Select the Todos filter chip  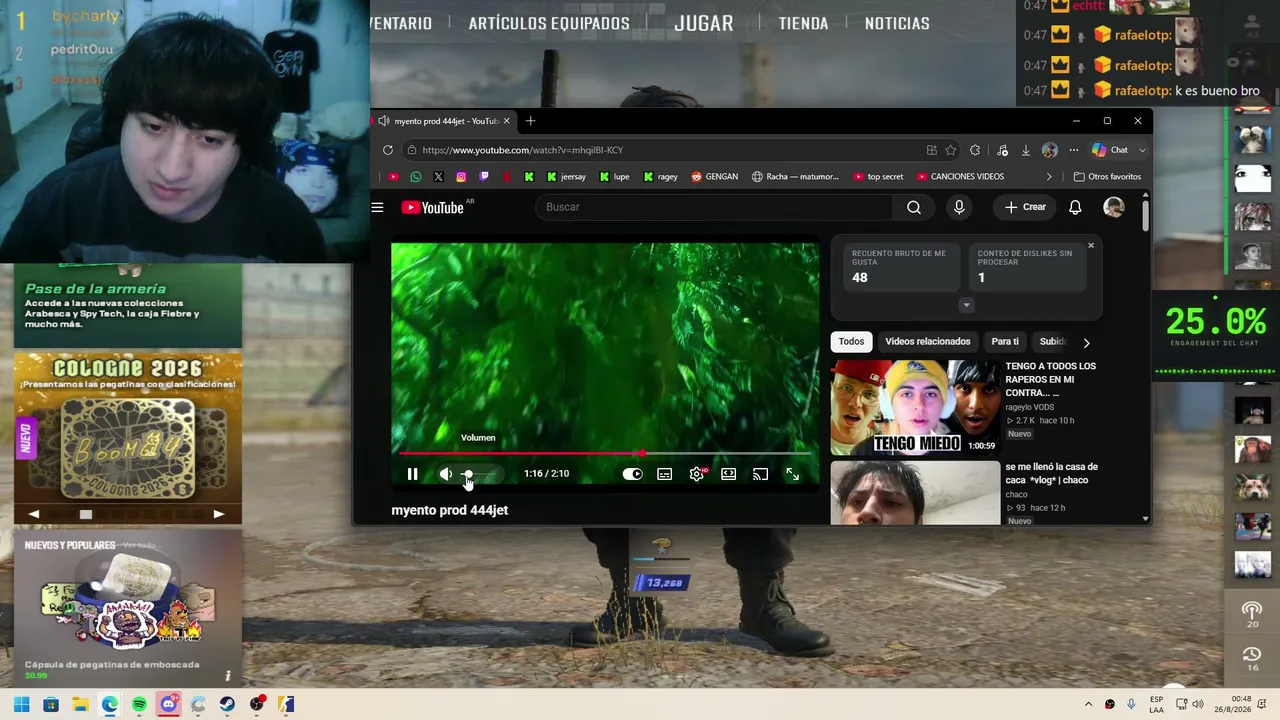point(851,342)
